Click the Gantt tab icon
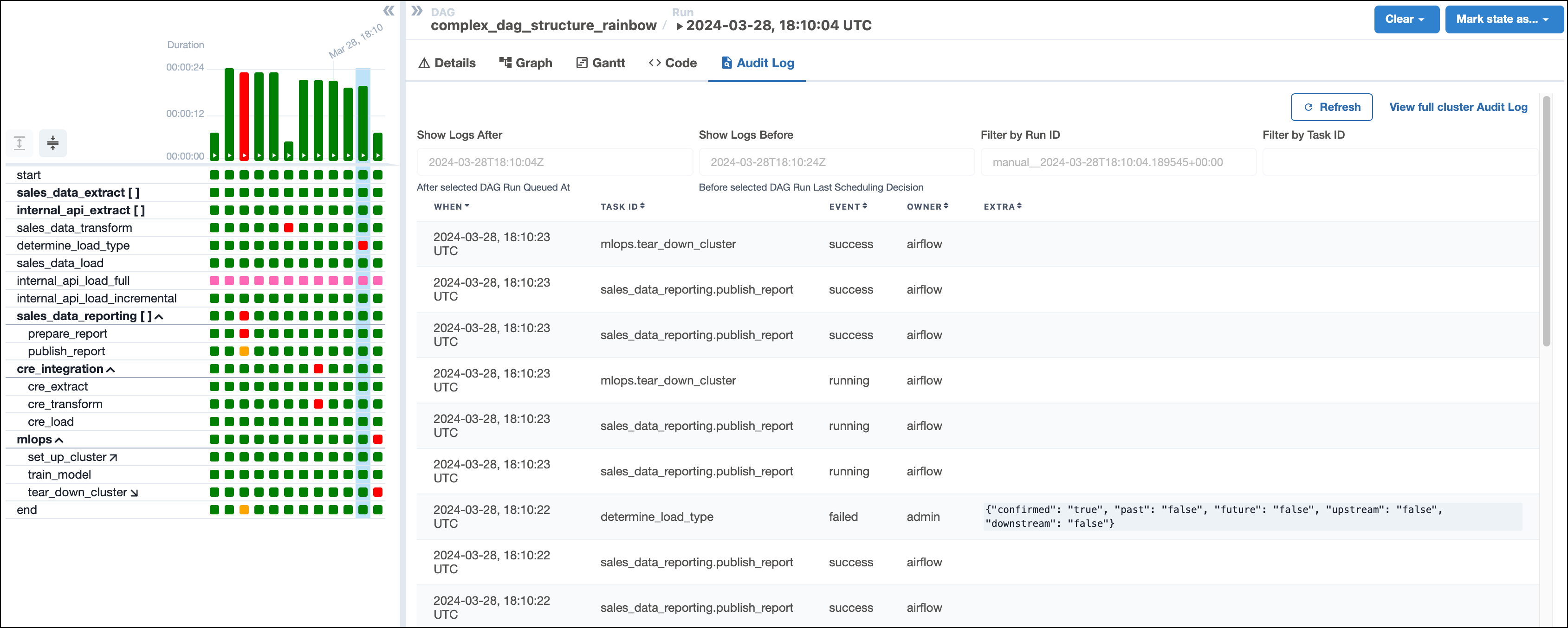This screenshot has height=628, width=1568. [583, 63]
